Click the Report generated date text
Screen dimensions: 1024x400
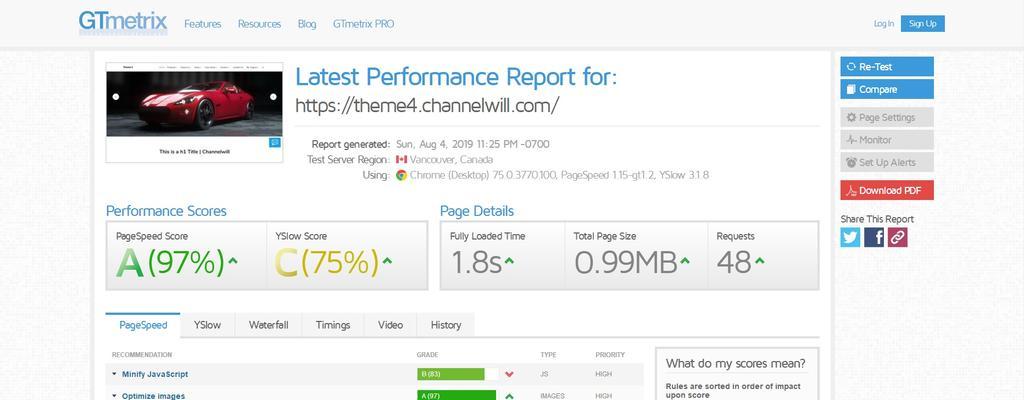click(x=473, y=144)
